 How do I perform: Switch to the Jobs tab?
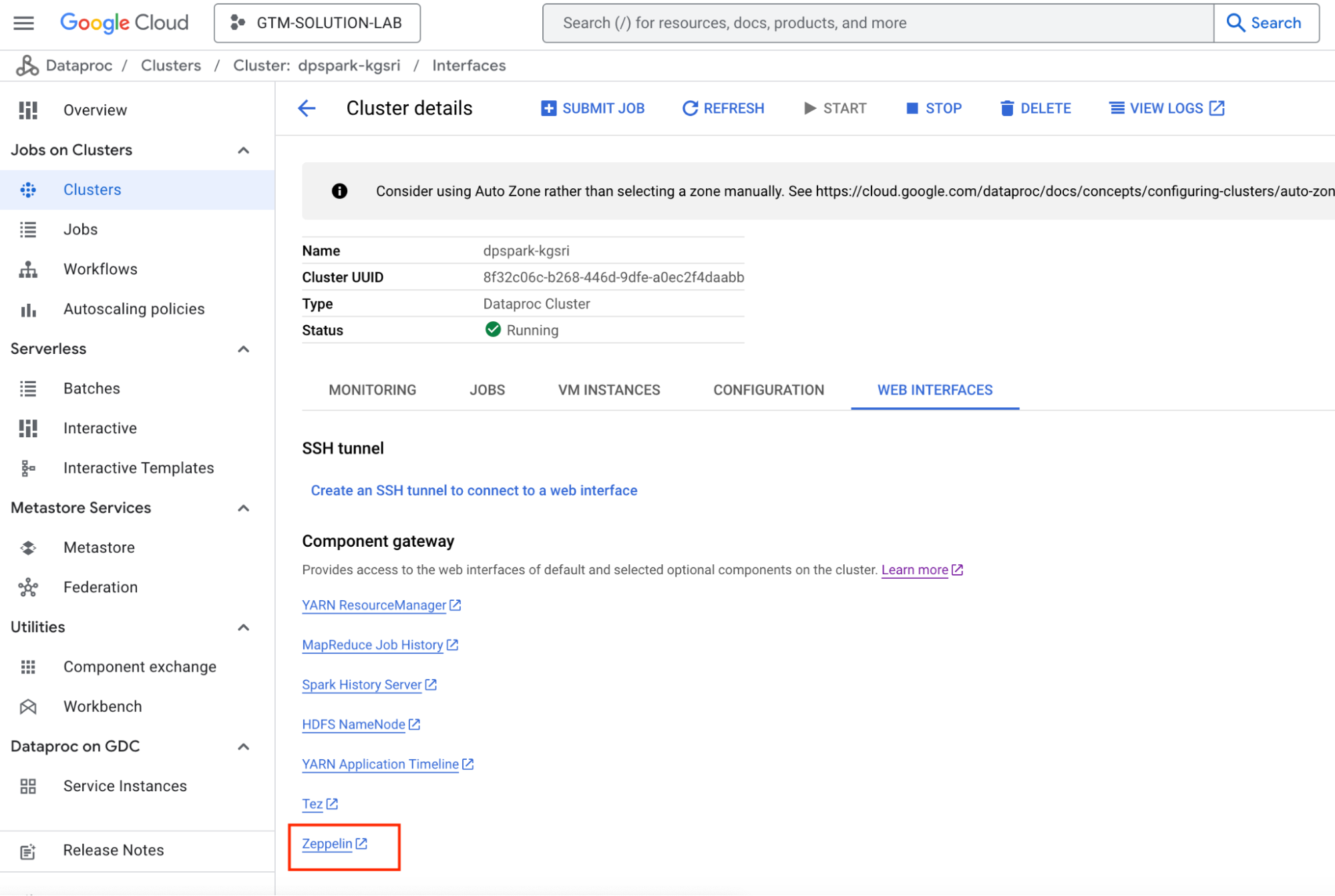click(487, 390)
